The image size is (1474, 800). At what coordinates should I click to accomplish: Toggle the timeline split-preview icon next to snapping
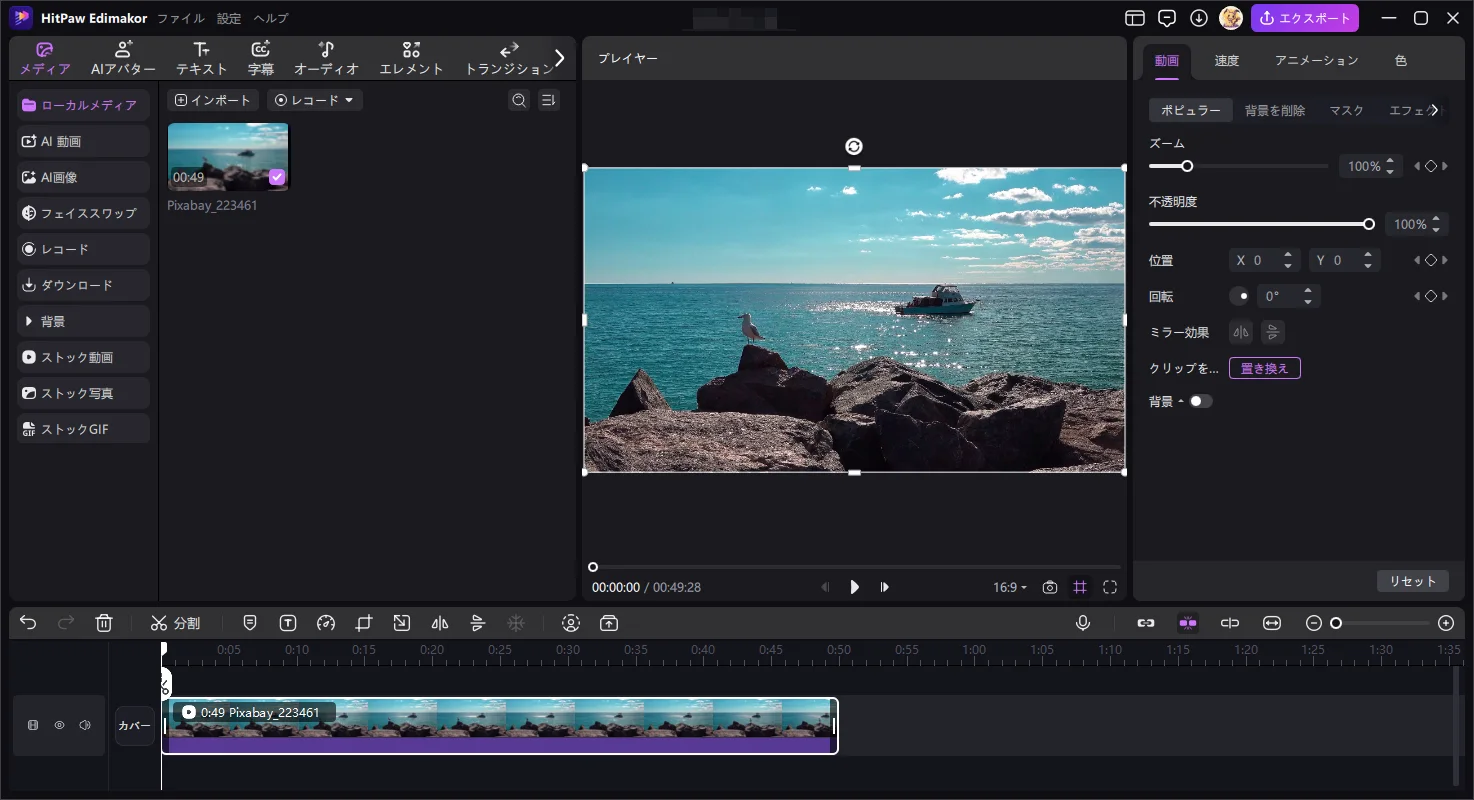click(1230, 623)
